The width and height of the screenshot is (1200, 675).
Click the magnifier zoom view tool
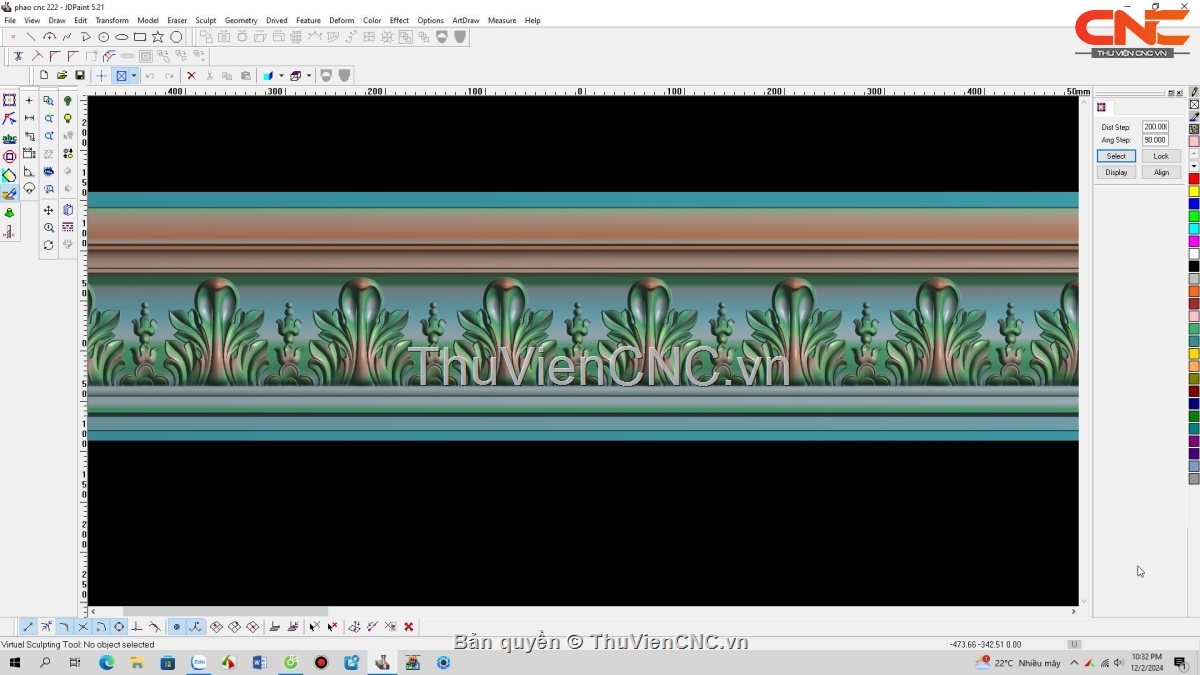[48, 228]
